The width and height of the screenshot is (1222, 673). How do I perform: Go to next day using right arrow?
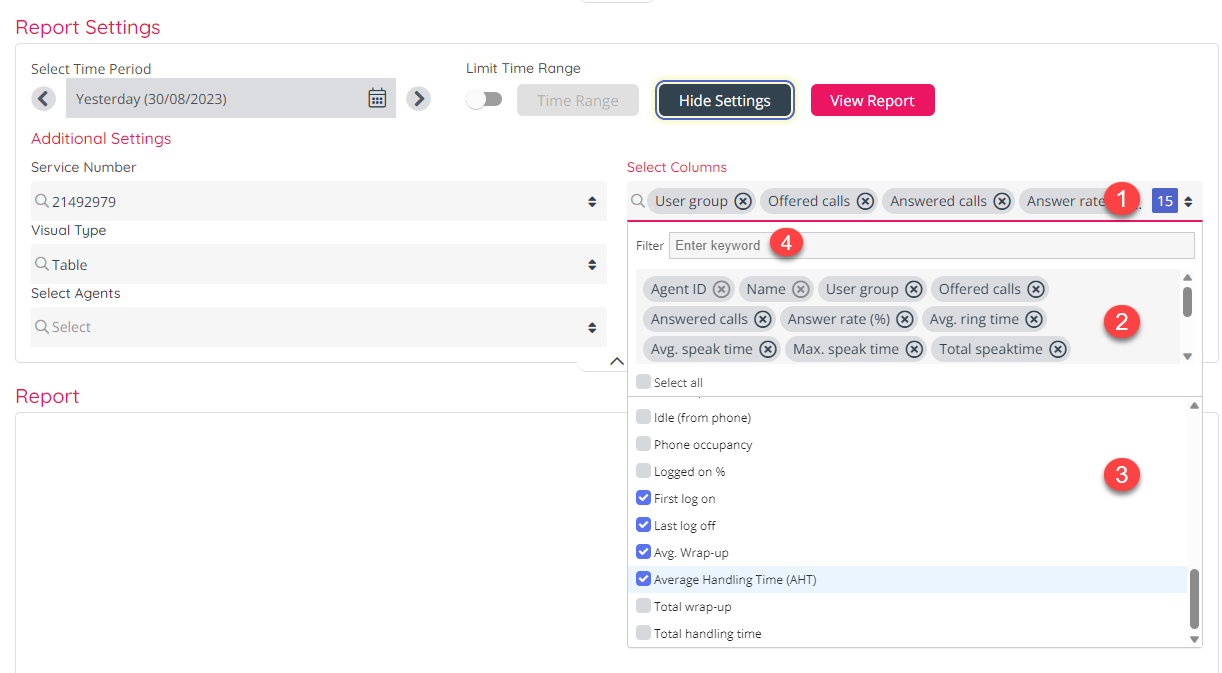coord(419,99)
